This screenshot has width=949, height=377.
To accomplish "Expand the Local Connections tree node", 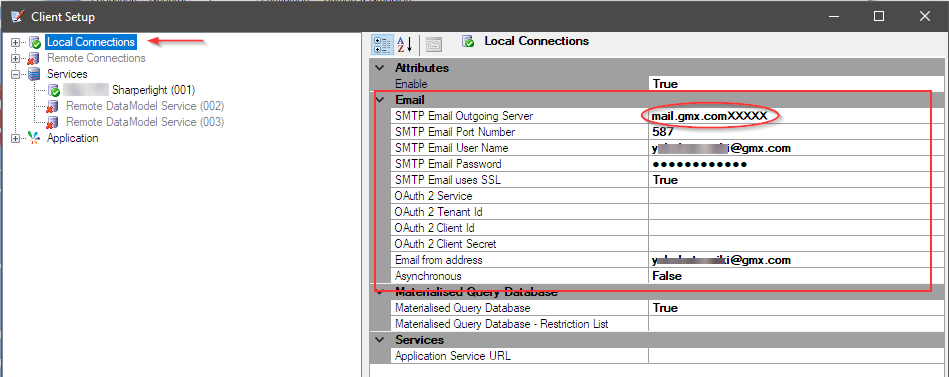I will point(16,42).
